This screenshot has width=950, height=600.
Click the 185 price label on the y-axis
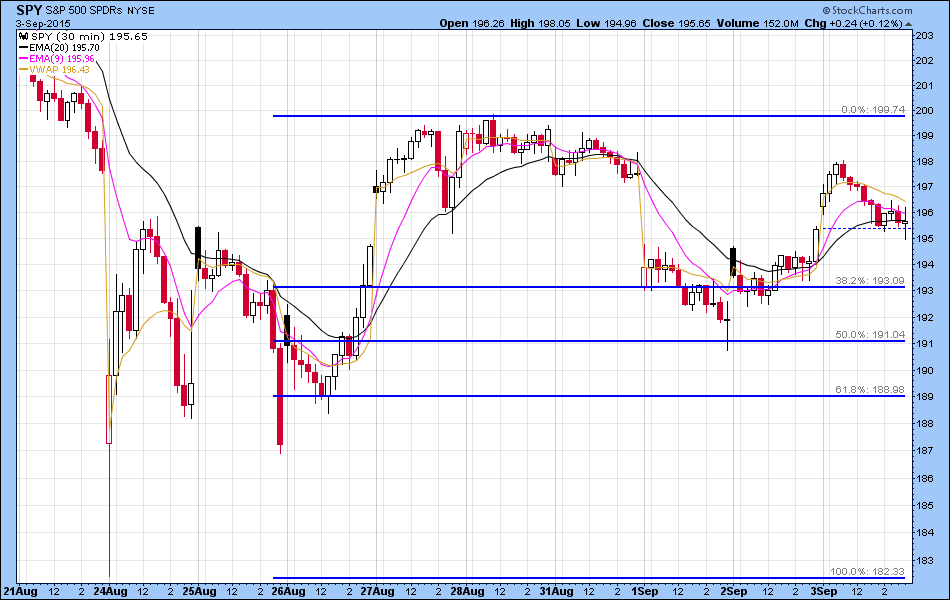[925, 505]
